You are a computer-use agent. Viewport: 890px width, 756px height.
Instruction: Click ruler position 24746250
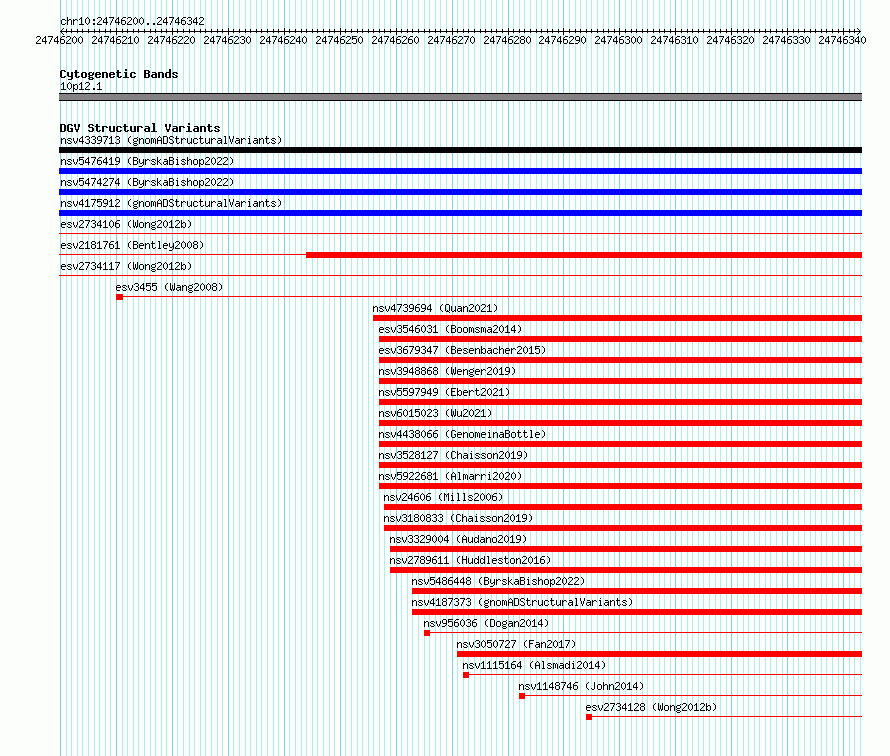click(339, 40)
